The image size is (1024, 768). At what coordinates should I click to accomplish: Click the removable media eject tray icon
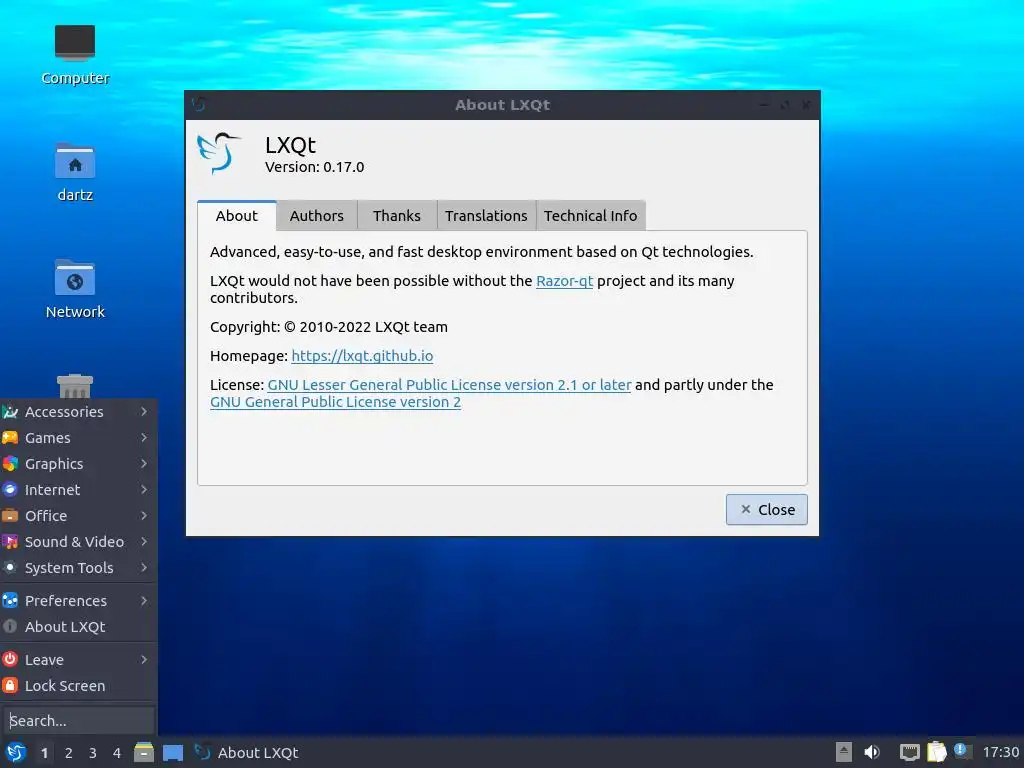844,752
